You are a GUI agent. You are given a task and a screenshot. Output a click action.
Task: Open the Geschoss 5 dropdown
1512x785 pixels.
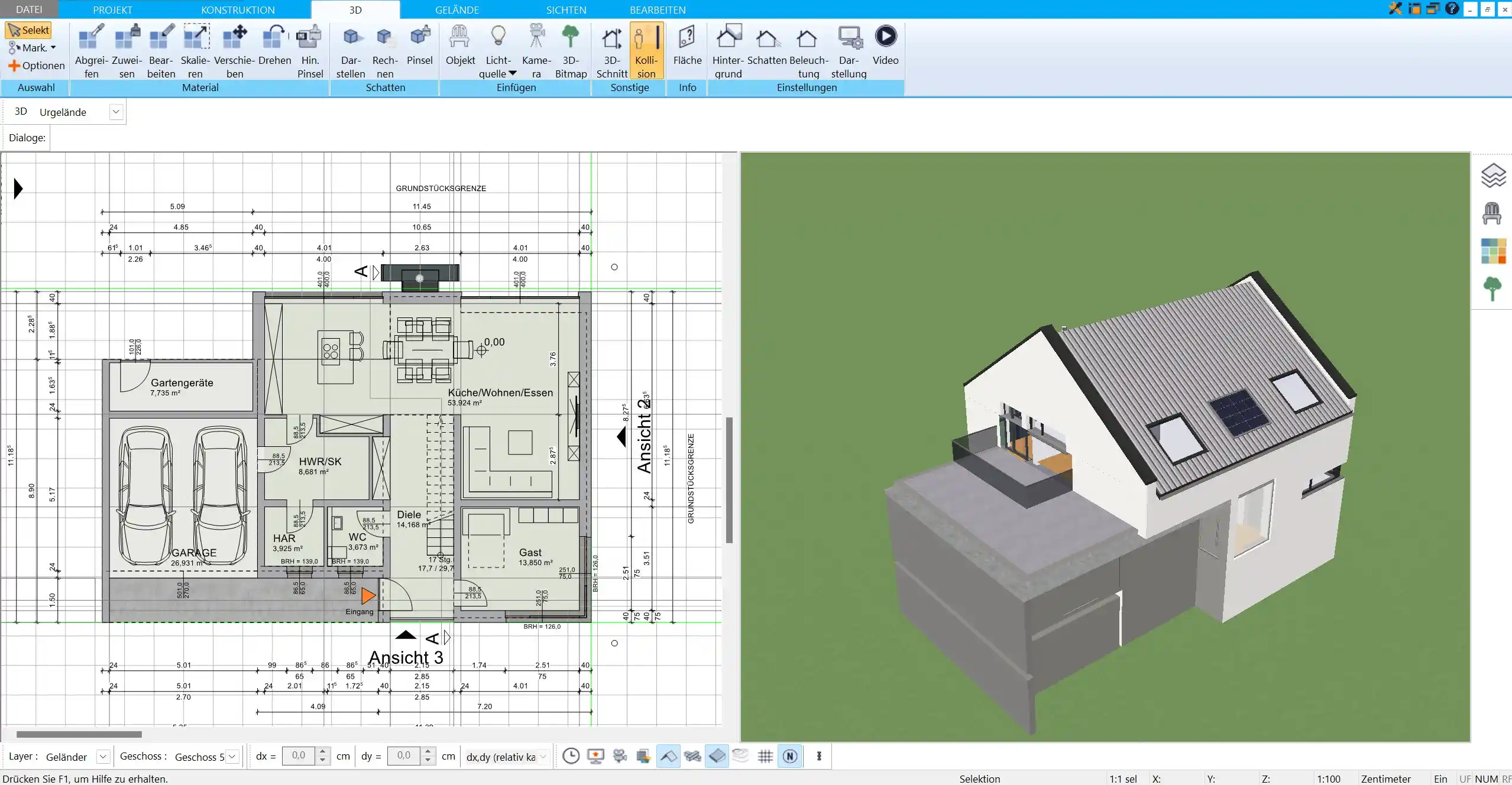click(232, 756)
